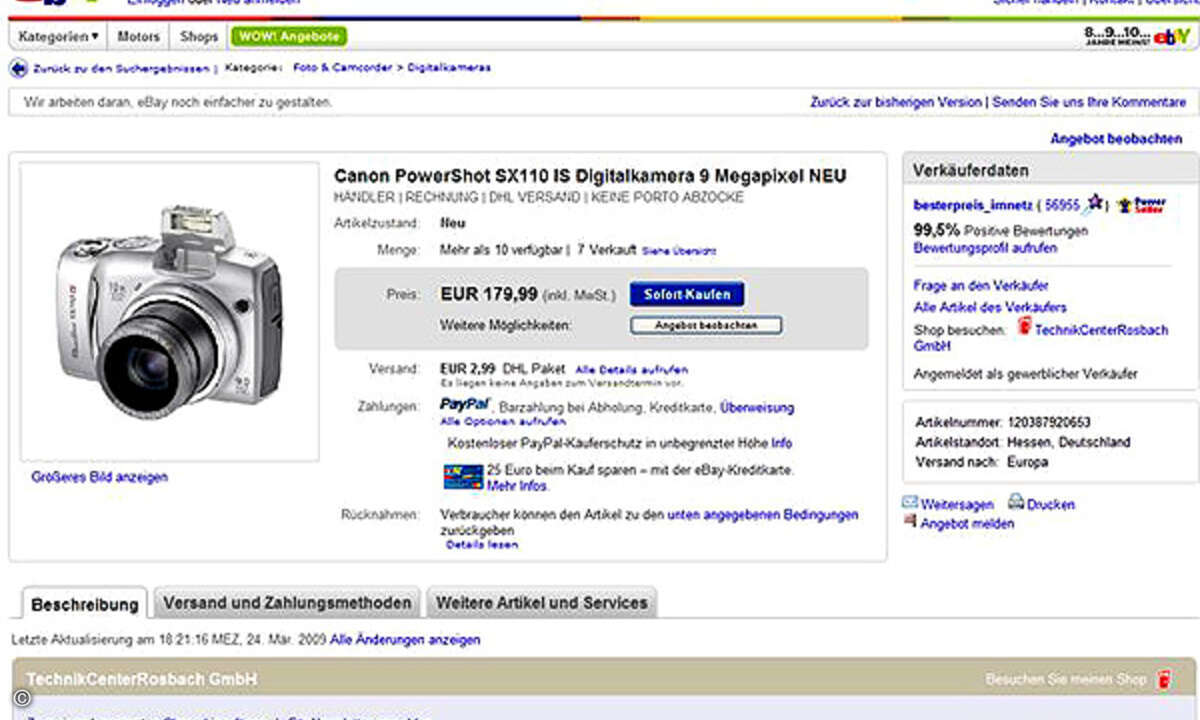Click the Drucken link
The width and height of the screenshot is (1200, 720).
[x=1051, y=505]
